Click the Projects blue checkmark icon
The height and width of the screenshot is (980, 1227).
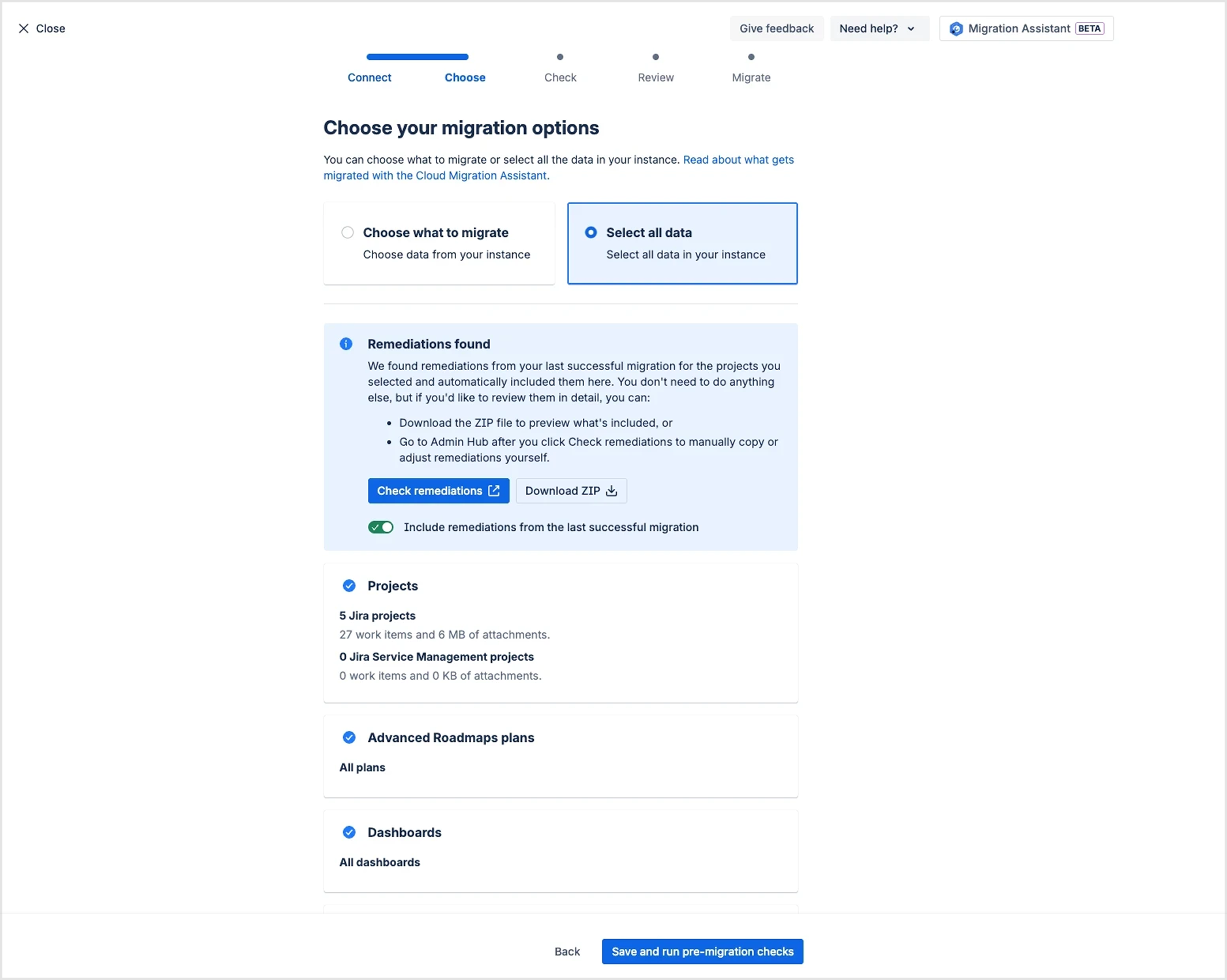[x=350, y=586]
